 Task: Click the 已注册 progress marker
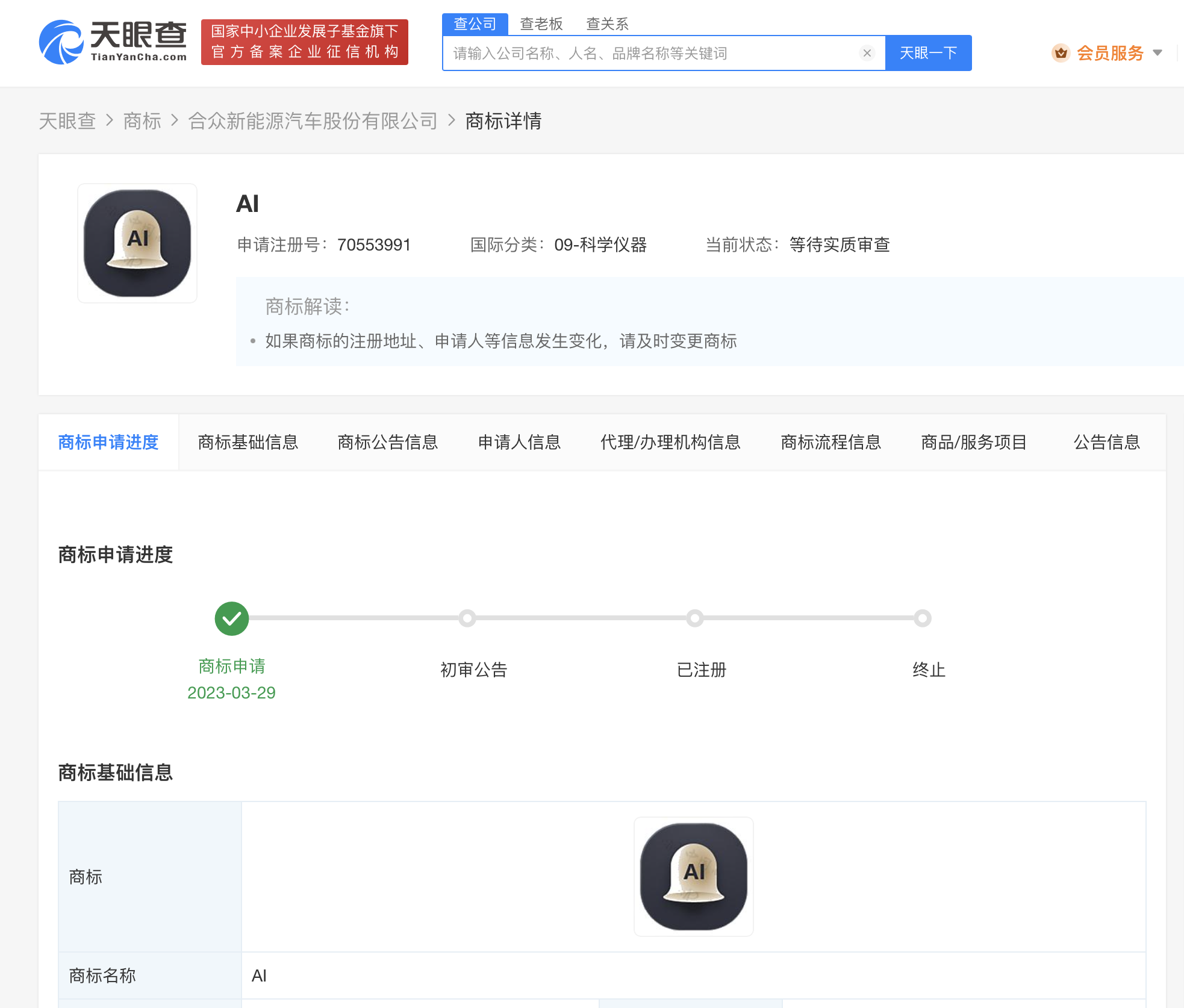tap(695, 618)
